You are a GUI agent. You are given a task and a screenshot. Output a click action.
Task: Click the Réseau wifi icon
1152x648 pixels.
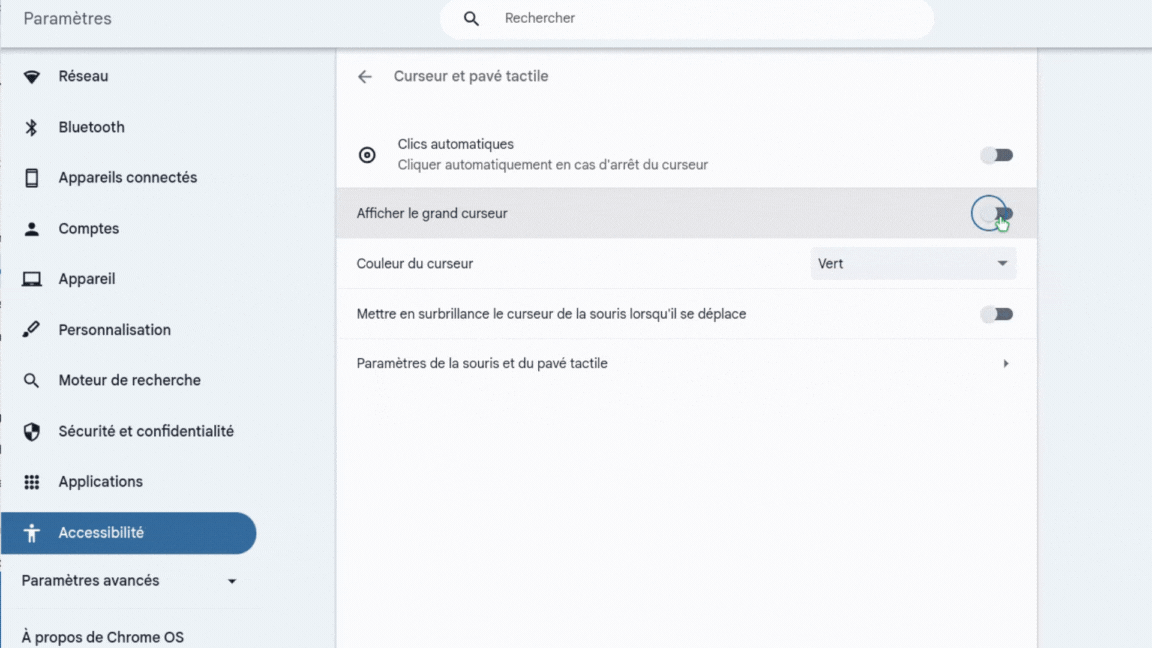point(32,77)
